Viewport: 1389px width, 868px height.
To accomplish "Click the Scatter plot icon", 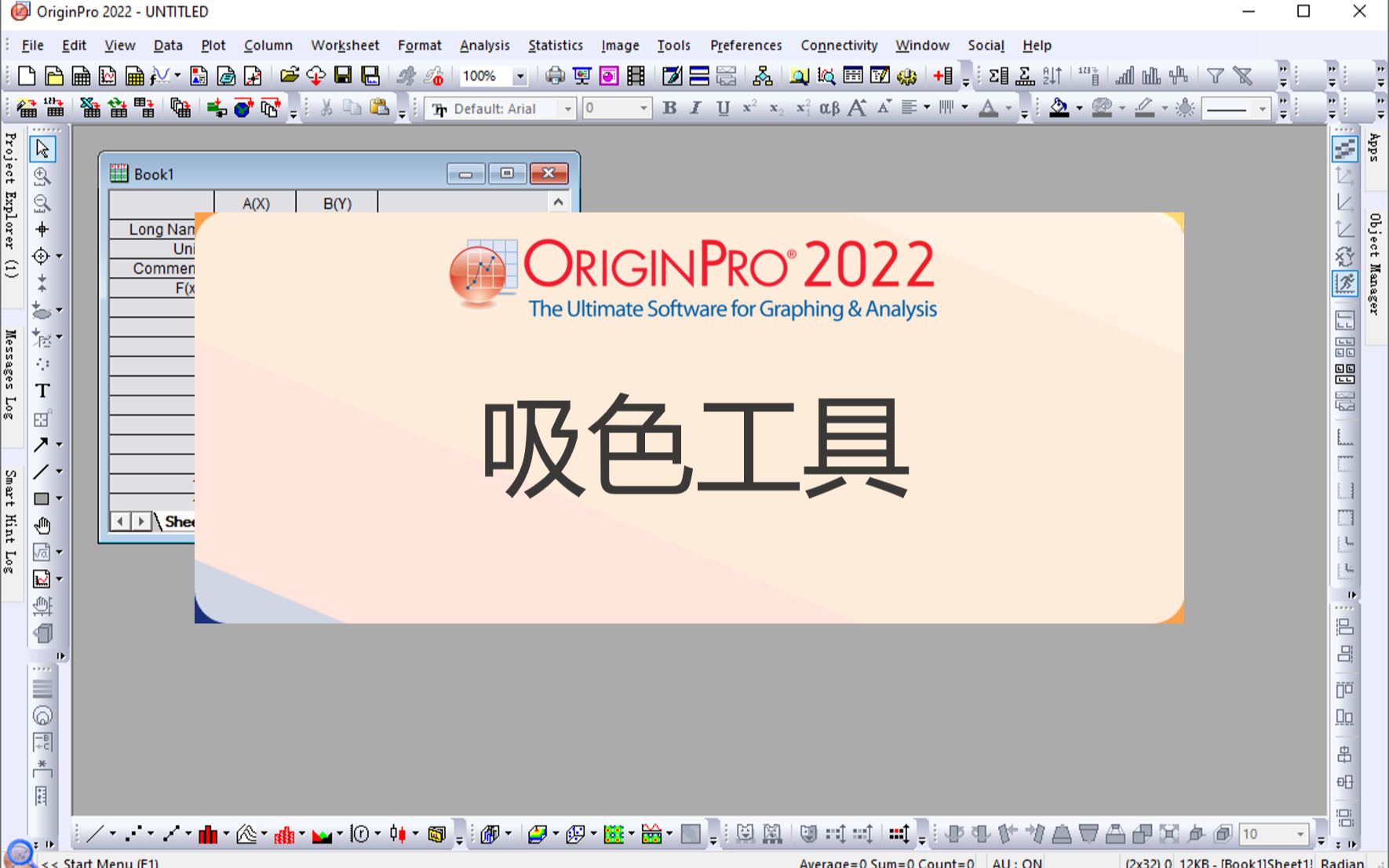I will (133, 834).
